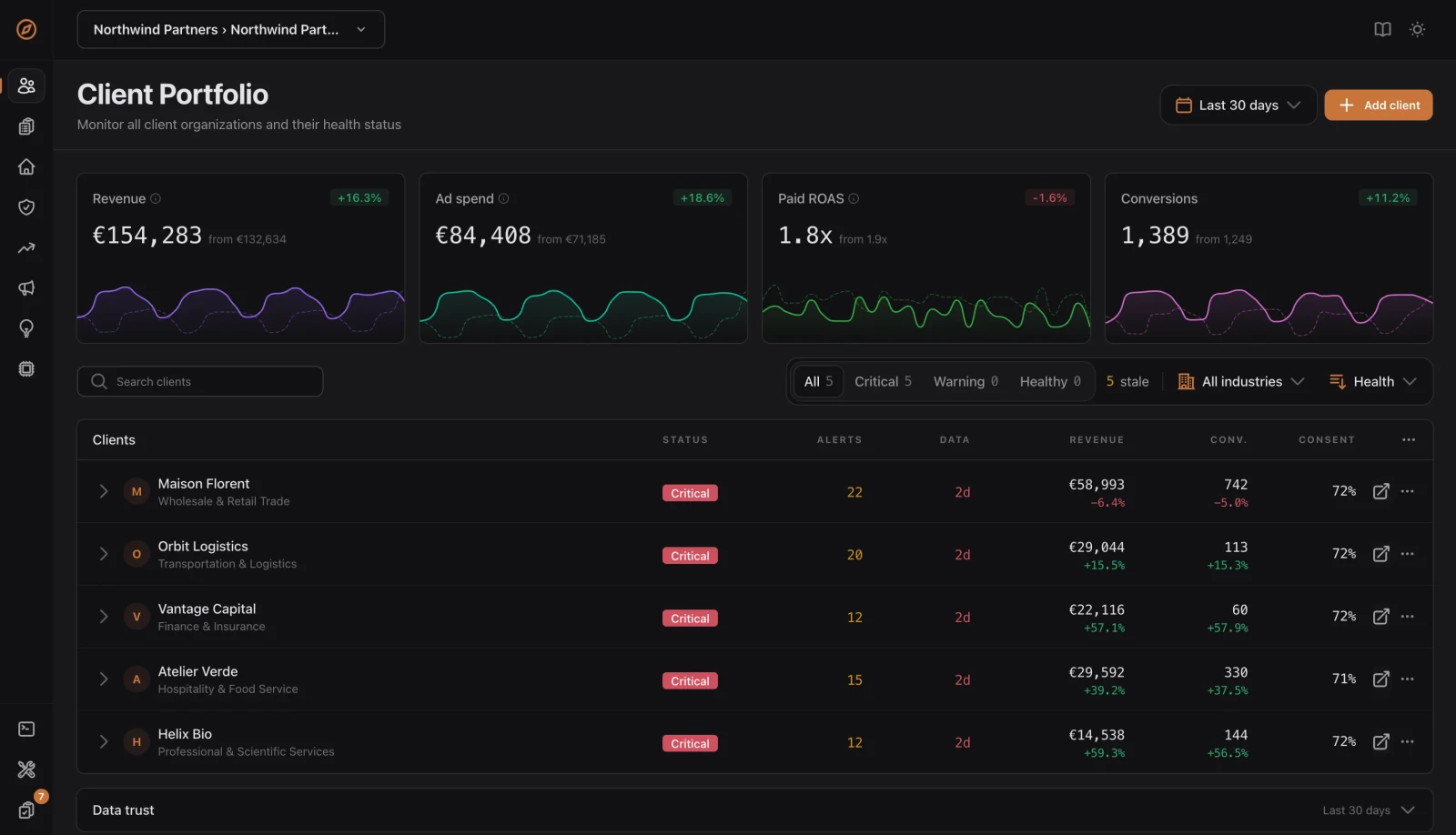
Task: Expand the Vantage Capital row
Action: tap(104, 617)
